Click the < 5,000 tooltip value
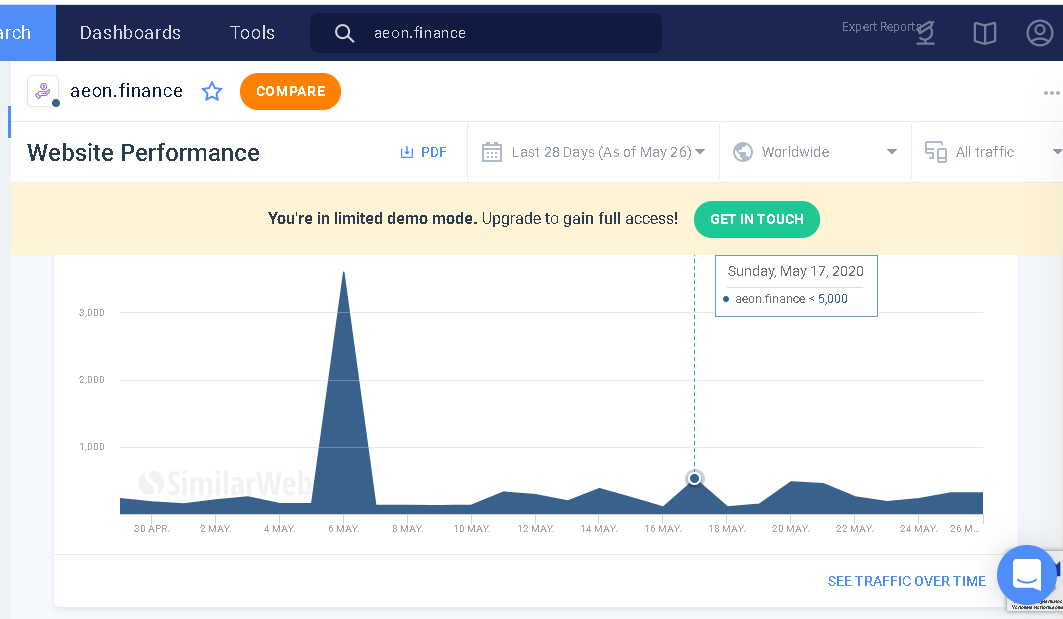Image resolution: width=1063 pixels, height=619 pixels. [828, 299]
